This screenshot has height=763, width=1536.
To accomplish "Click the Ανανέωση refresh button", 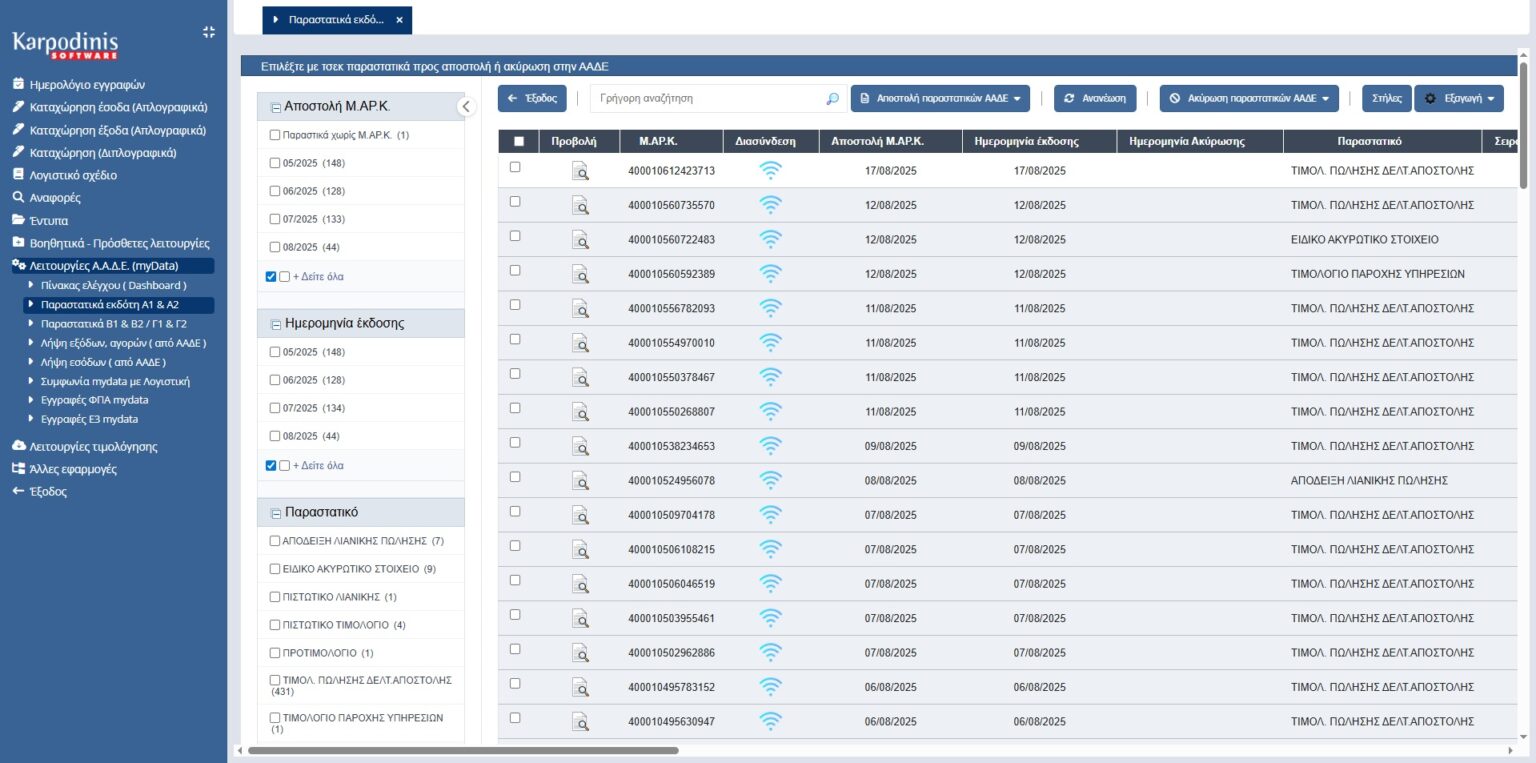I will pyautogui.click(x=1095, y=99).
